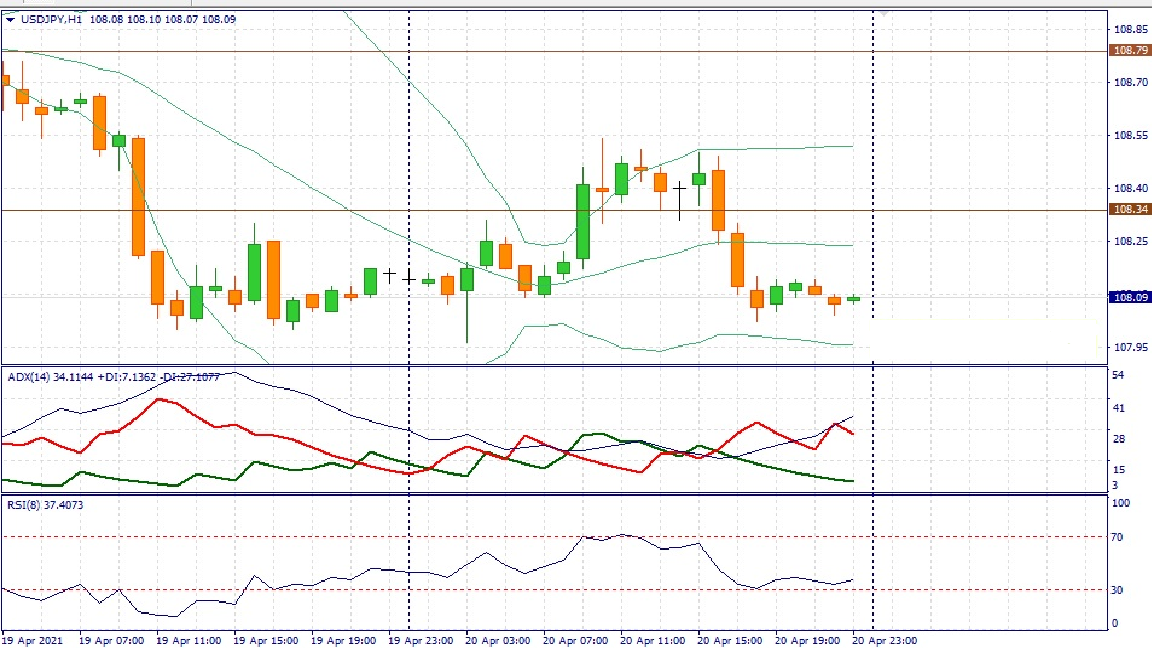Select the 108.79 price label tag
Viewport: 1152px width, 648px height.
pos(1130,50)
